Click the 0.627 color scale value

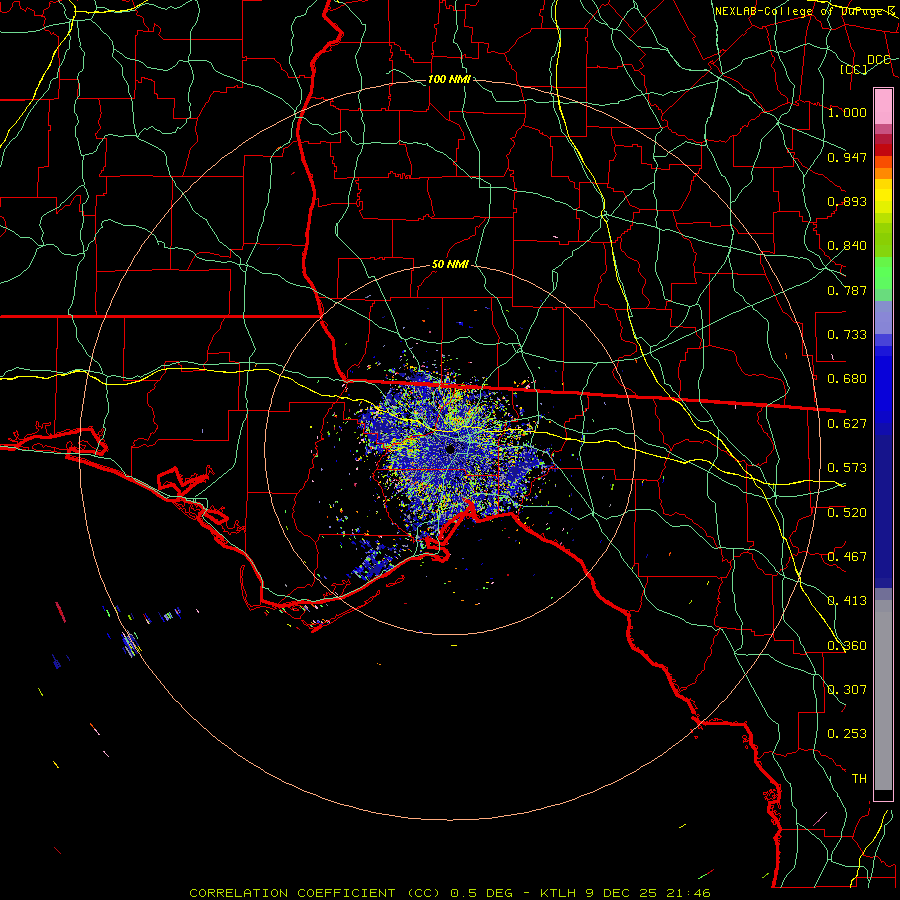click(x=847, y=424)
